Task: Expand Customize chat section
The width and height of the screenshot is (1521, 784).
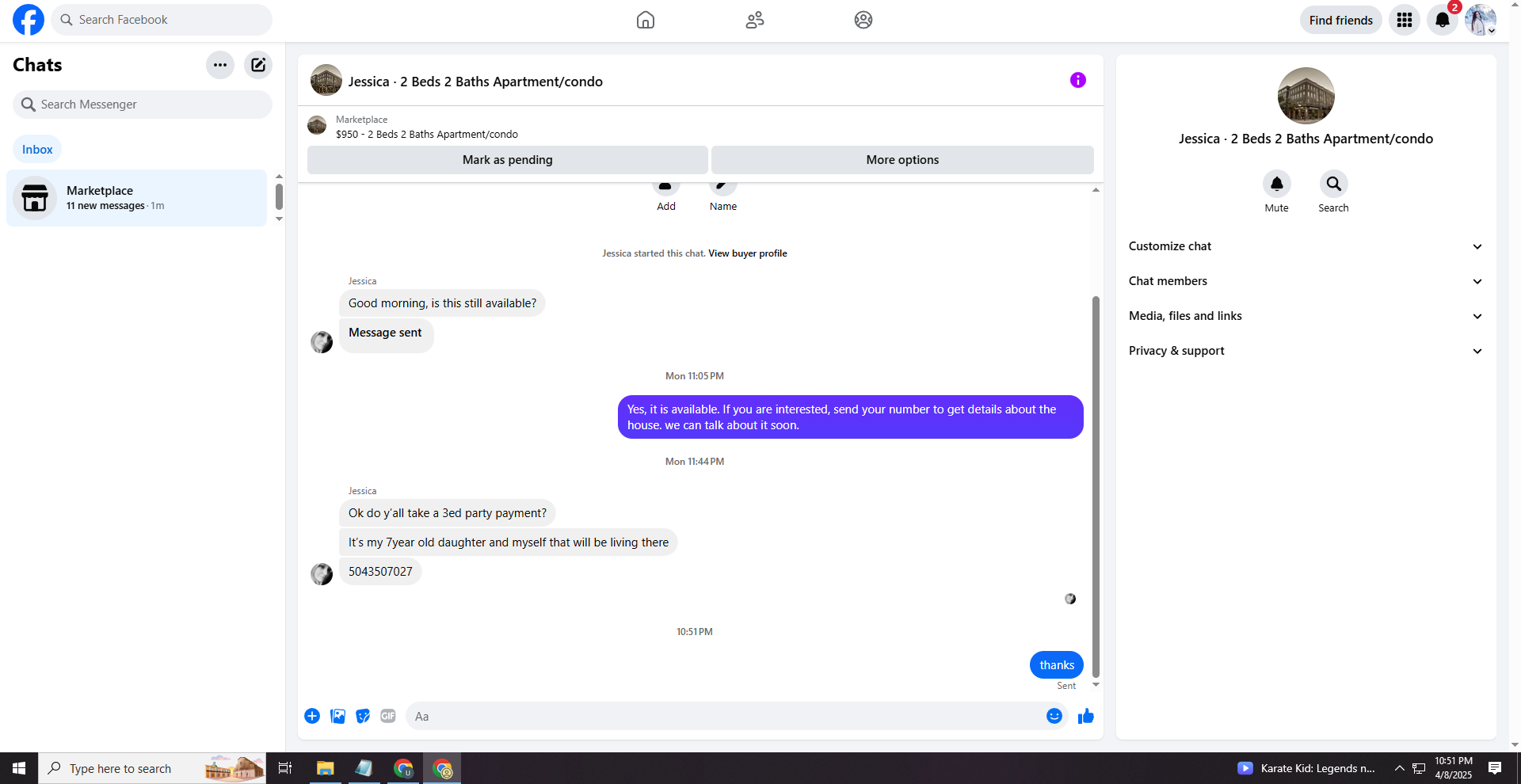Action: [x=1306, y=246]
